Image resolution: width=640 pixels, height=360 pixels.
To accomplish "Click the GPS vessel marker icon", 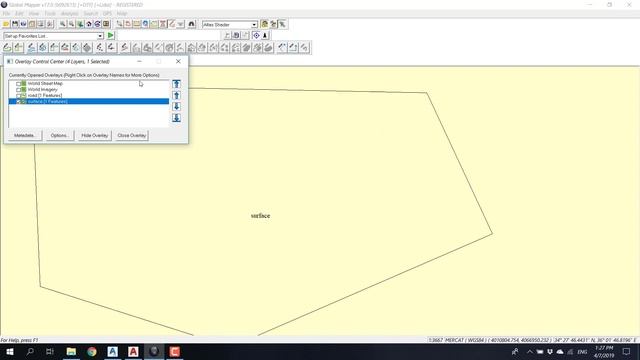I will [x=265, y=36].
